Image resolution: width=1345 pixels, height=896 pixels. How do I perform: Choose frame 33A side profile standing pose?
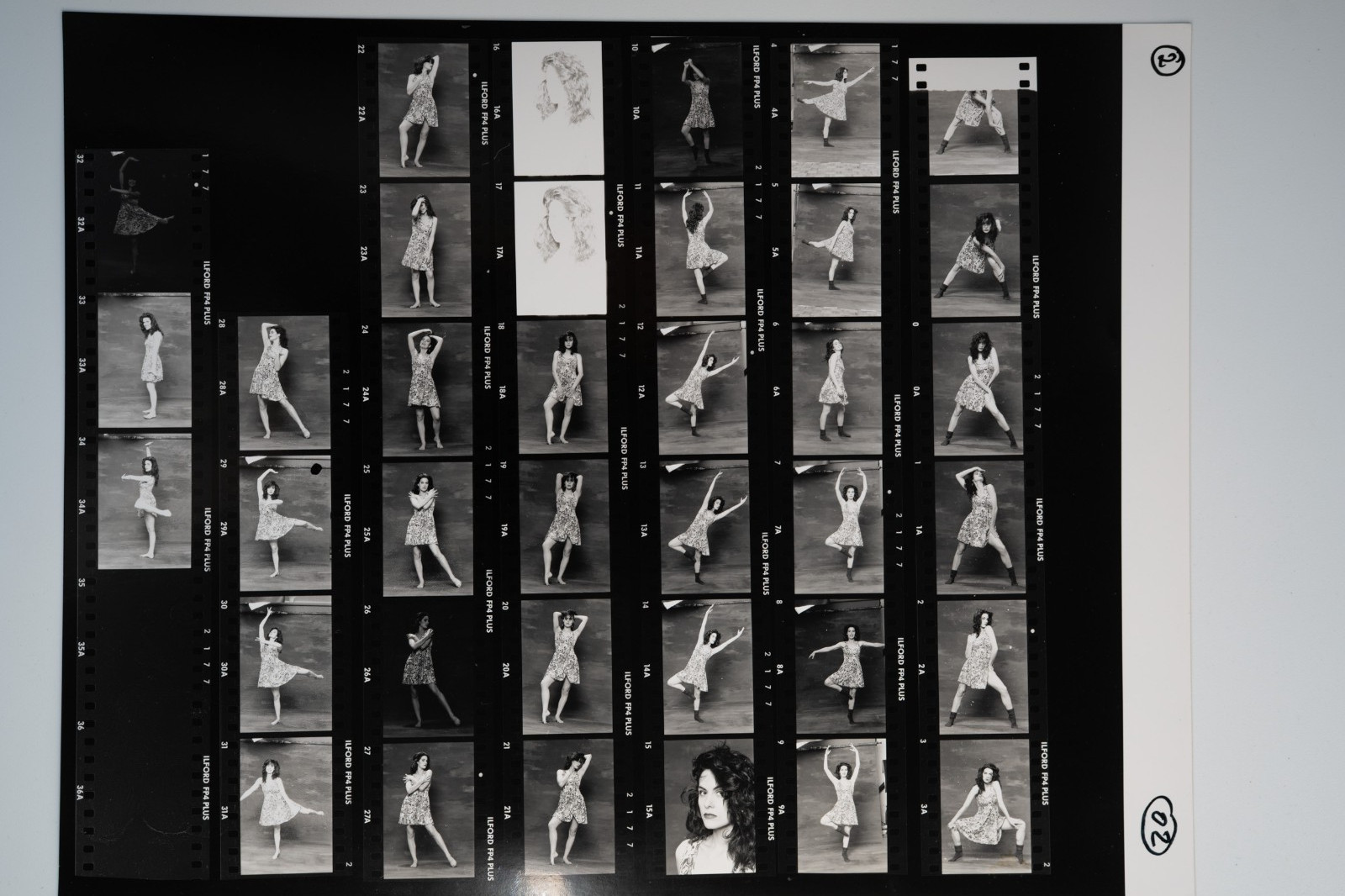click(145, 360)
